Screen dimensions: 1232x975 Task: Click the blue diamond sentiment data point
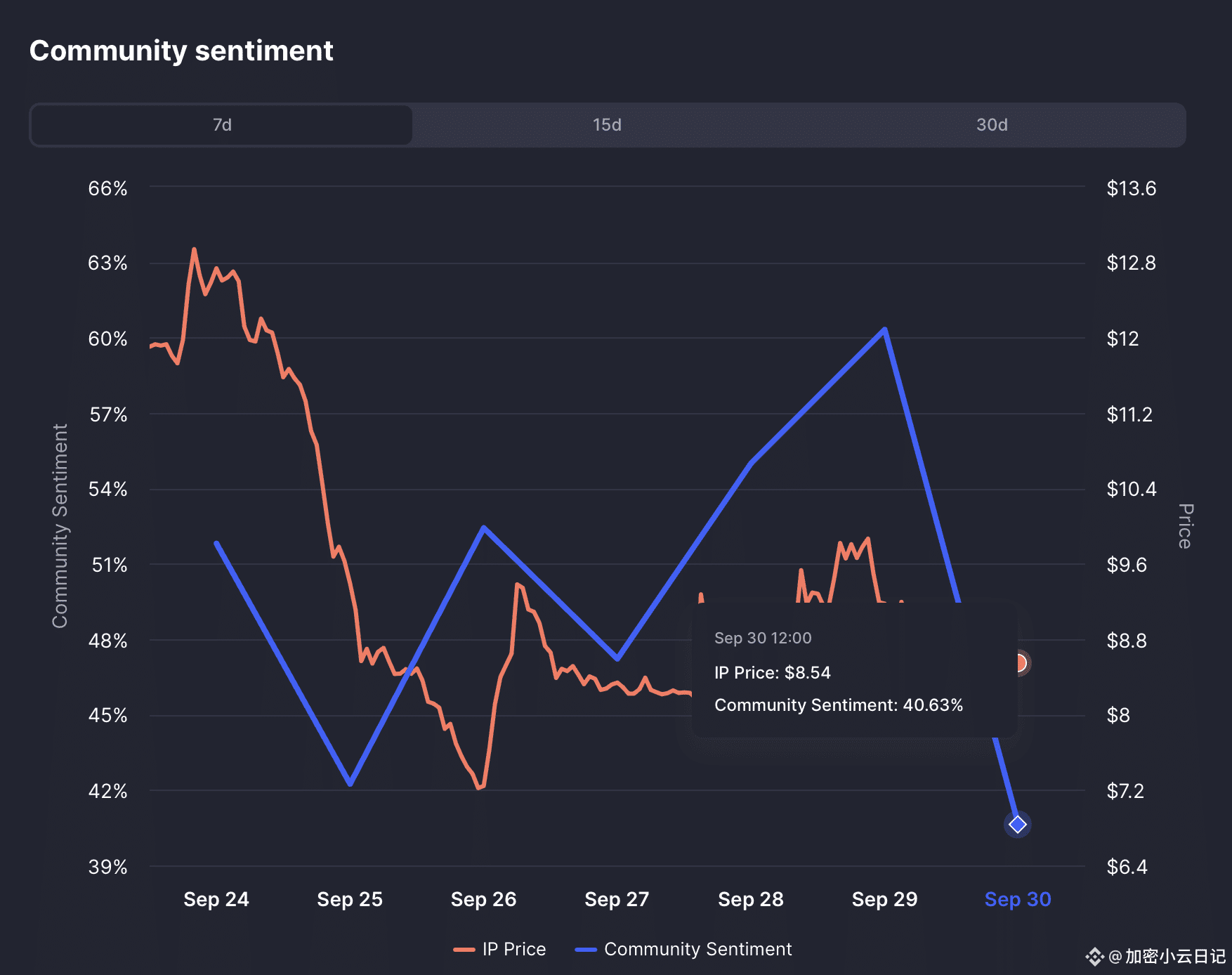click(1017, 824)
